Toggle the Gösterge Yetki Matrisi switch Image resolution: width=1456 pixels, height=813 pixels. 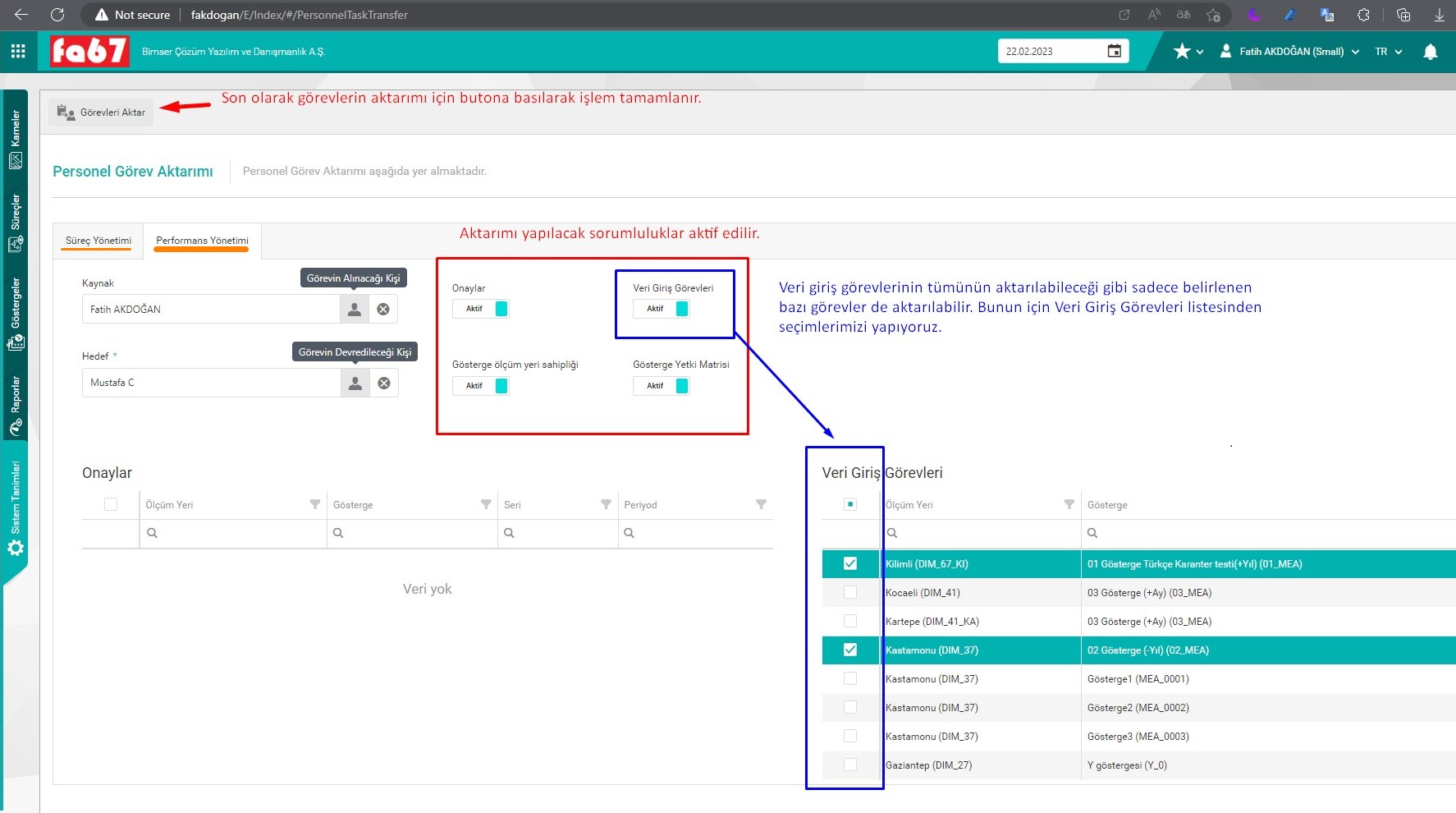click(x=662, y=386)
